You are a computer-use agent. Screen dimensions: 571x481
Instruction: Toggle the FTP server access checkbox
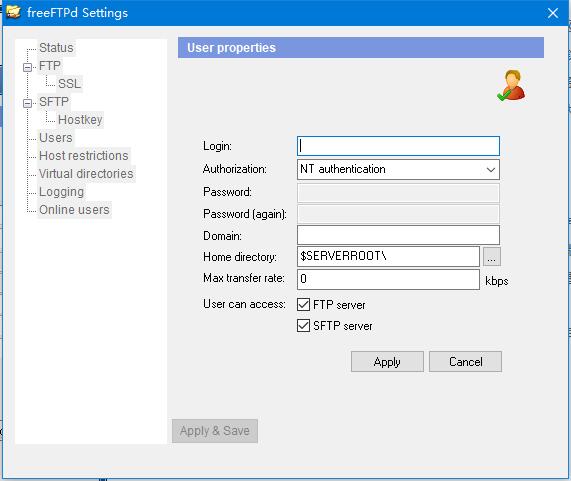303,304
